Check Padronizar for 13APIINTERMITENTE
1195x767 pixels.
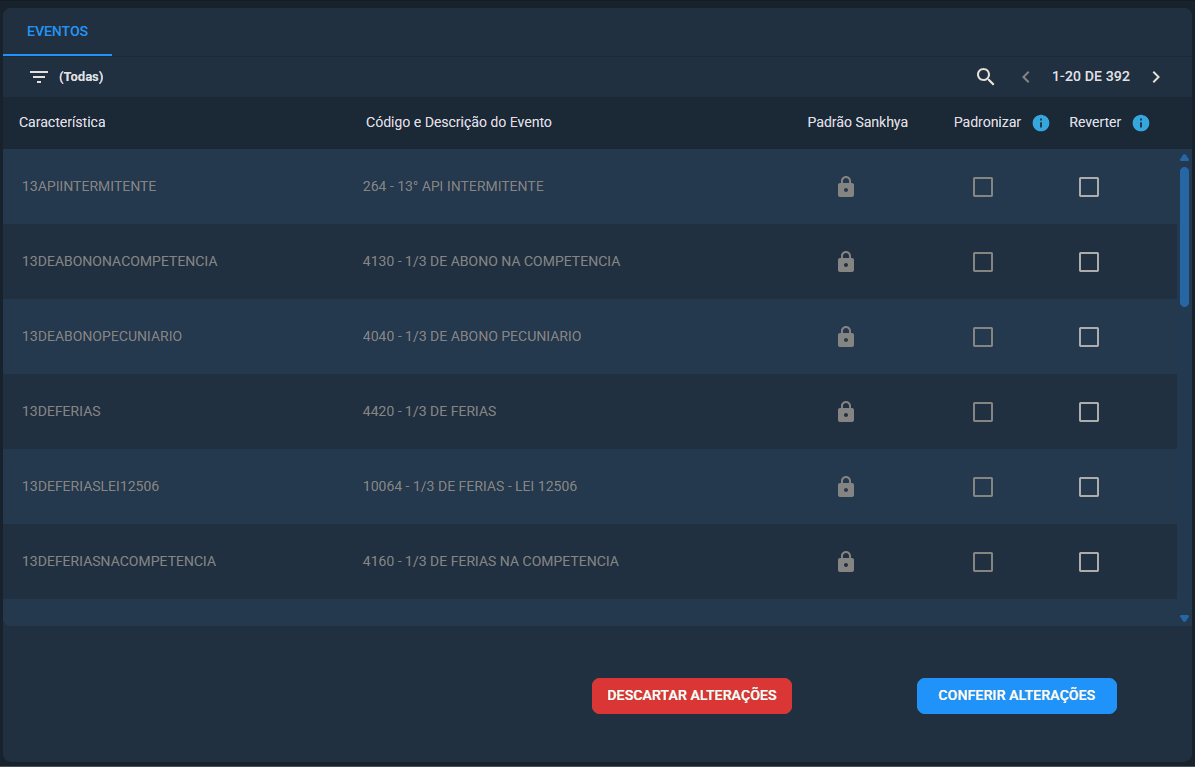[983, 187]
